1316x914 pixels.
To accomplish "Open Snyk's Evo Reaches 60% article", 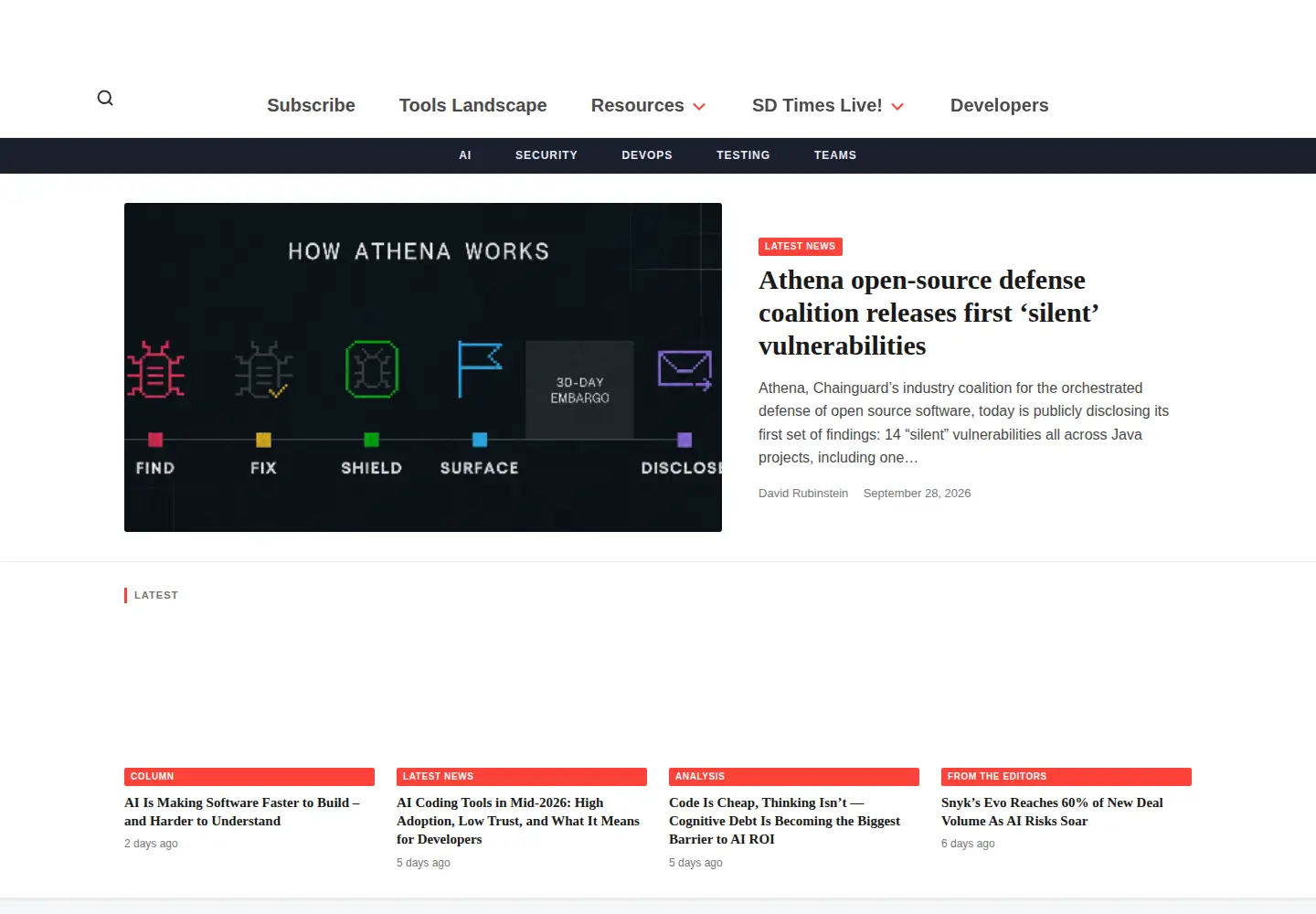I will 1052,812.
